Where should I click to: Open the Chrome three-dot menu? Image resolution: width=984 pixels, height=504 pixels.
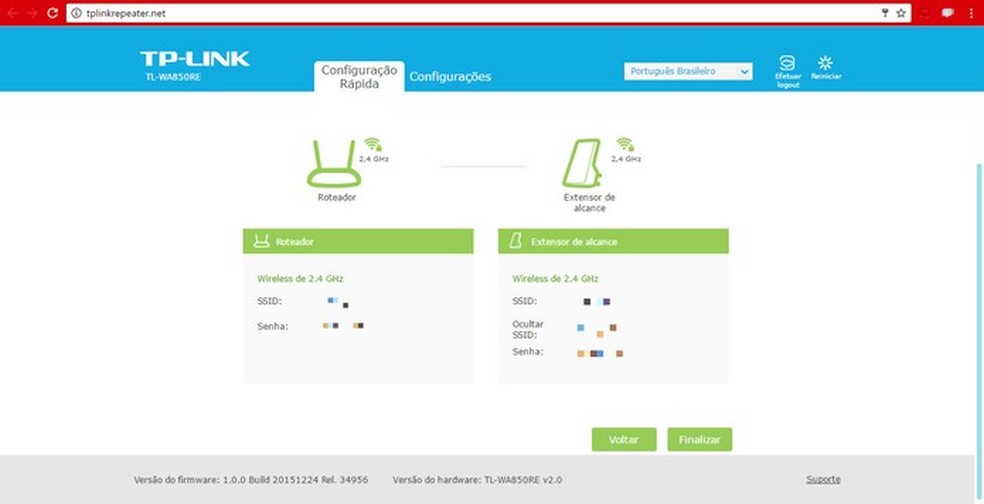pyautogui.click(x=972, y=13)
